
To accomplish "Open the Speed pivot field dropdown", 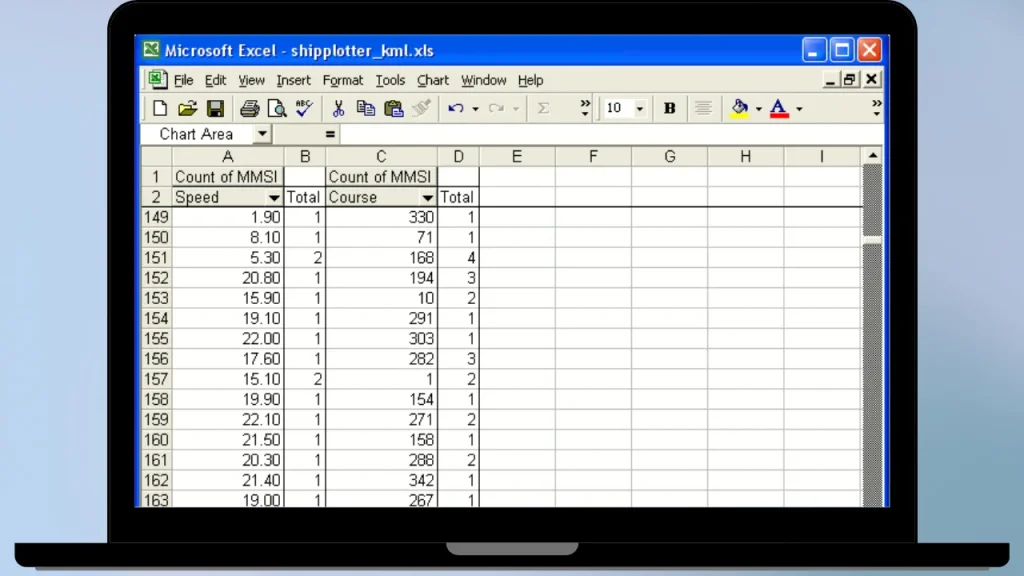I will coord(274,197).
